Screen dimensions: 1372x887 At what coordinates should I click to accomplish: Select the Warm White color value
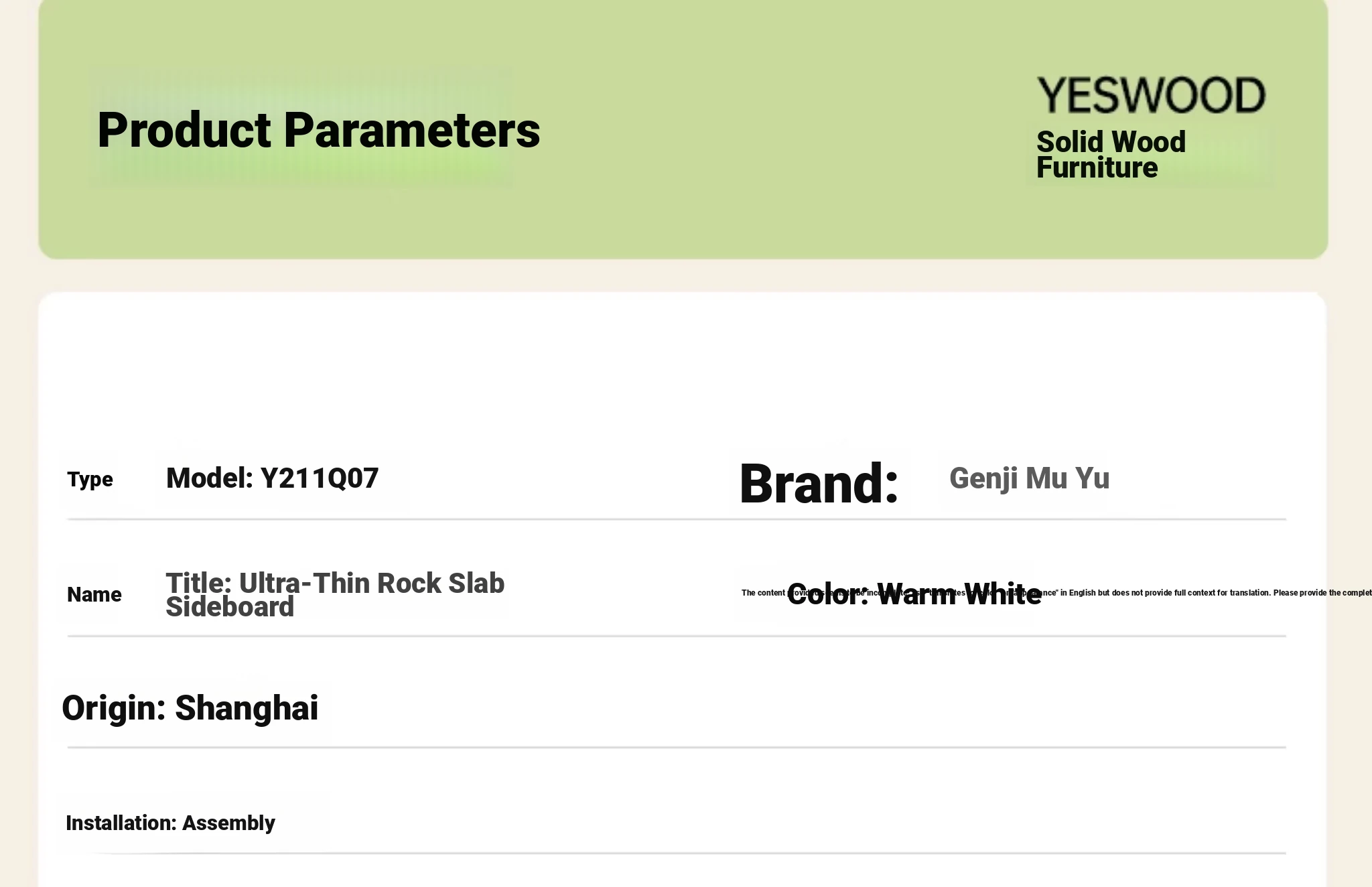[959, 594]
